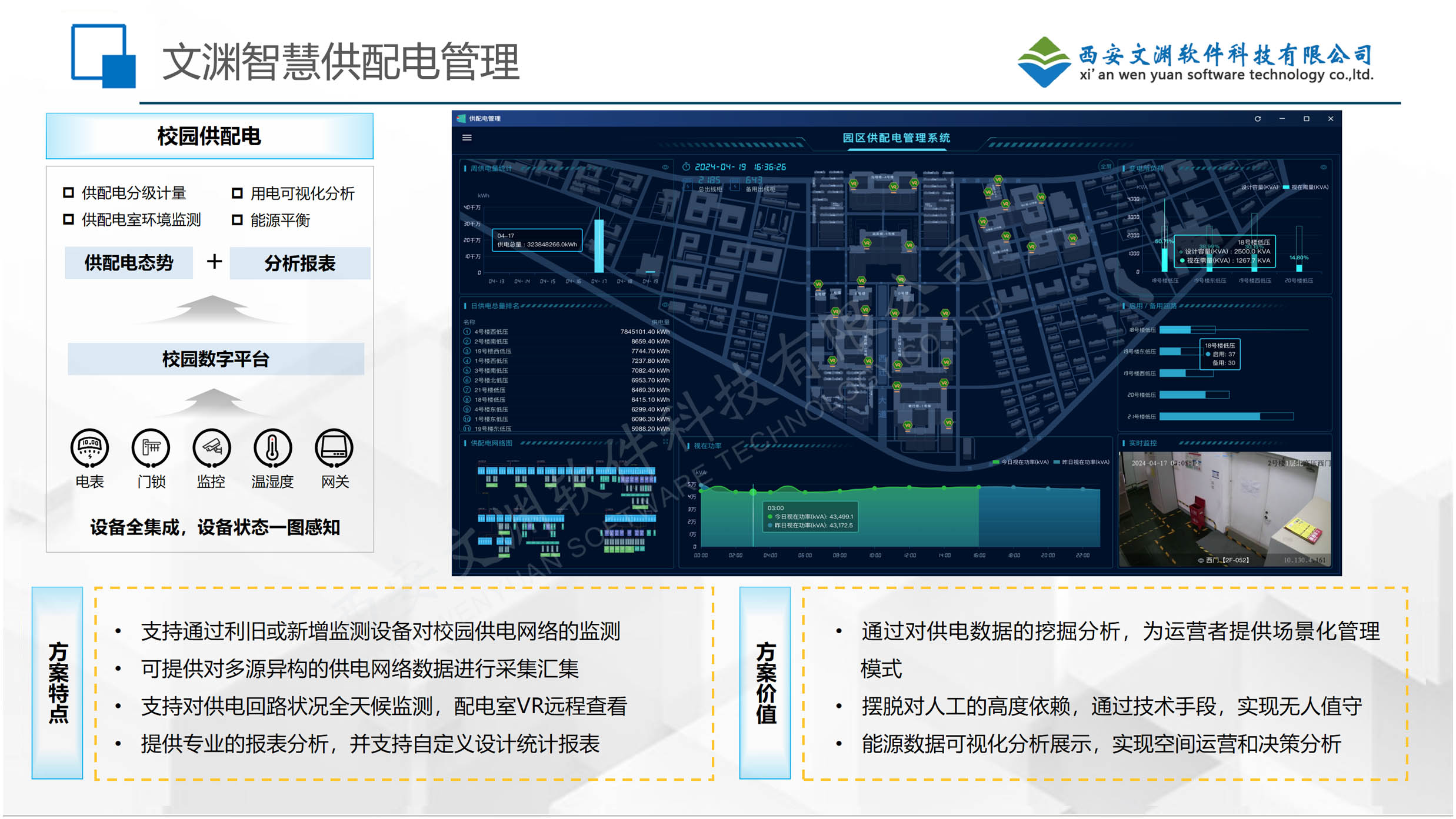Click the 04-17 bar in weekly chart
Screen dimensions: 1456x819
[599, 246]
